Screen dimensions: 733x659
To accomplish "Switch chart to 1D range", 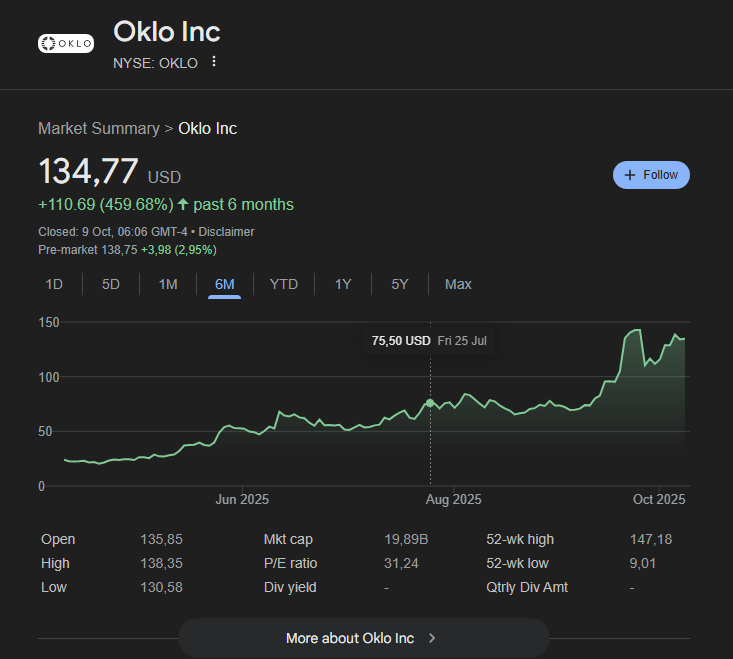I will pyautogui.click(x=54, y=284).
